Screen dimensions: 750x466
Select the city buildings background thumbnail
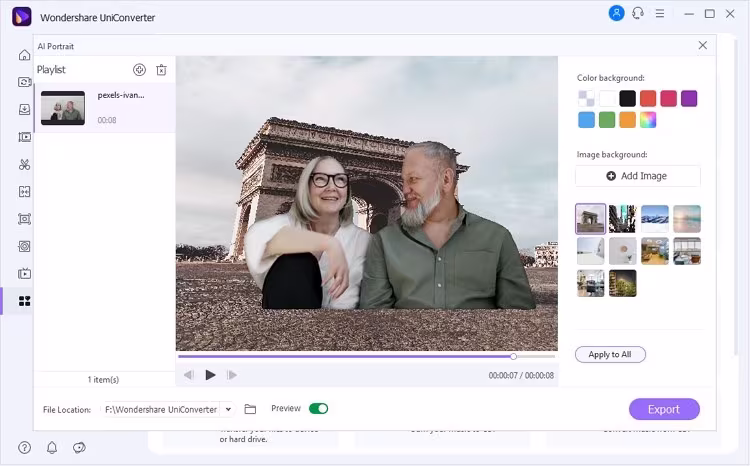[x=623, y=219]
